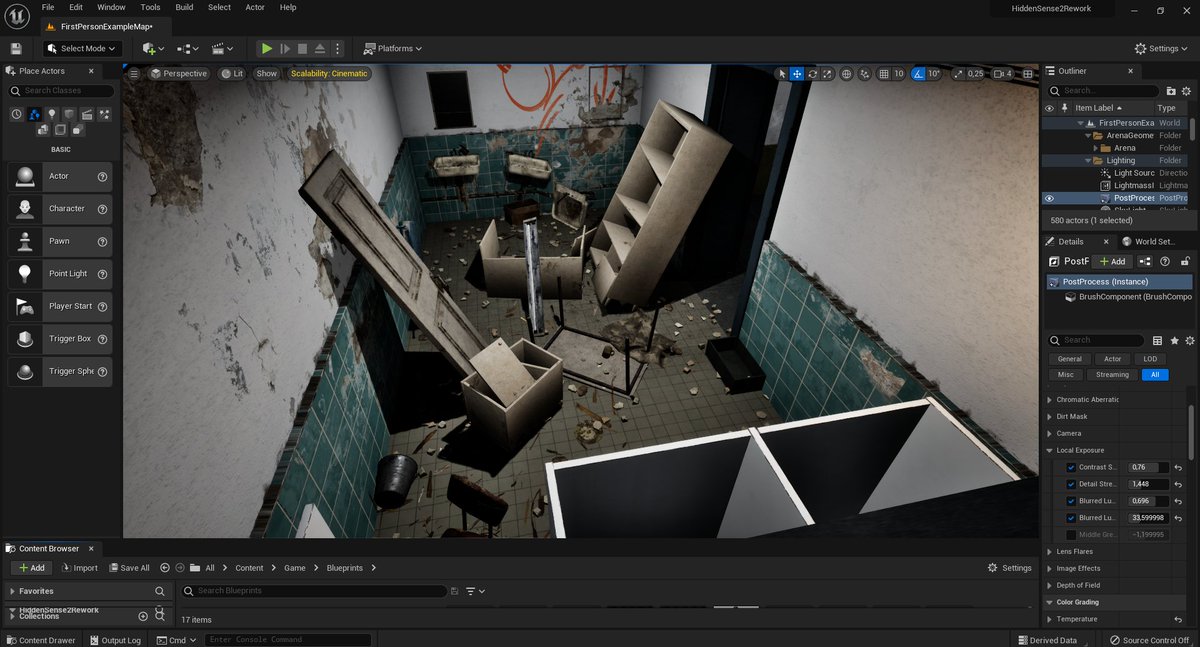The width and height of the screenshot is (1200, 647).
Task: Select the Scale tool in the viewport toolbar
Action: [x=827, y=74]
